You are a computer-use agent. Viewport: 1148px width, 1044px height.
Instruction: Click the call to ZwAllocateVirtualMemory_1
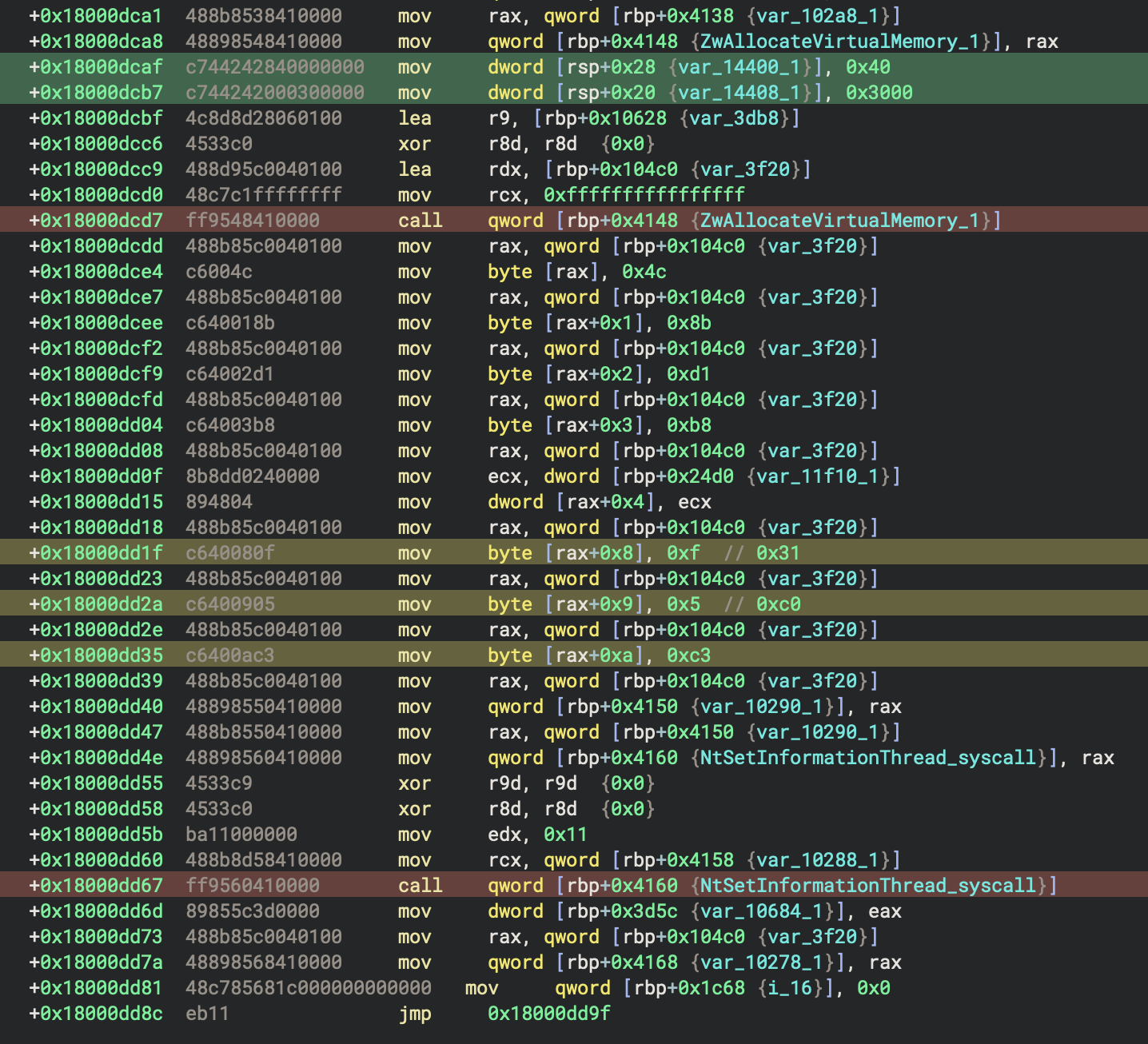pyautogui.click(x=574, y=221)
